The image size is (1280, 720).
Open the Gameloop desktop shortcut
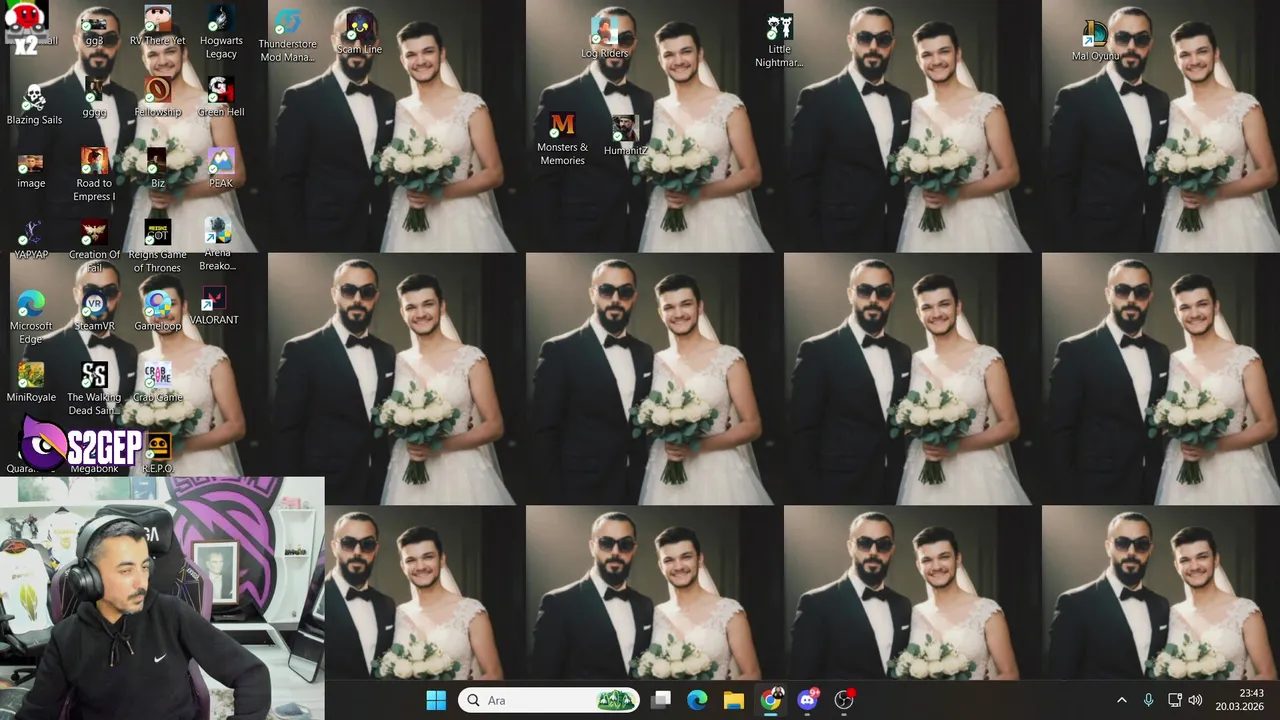tap(158, 312)
